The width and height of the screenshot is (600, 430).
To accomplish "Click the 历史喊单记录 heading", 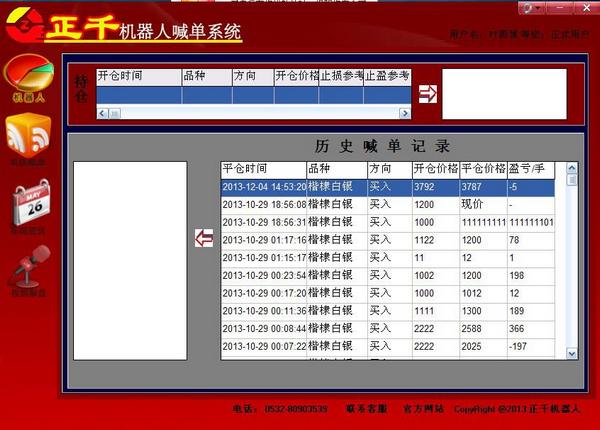I will pyautogui.click(x=382, y=146).
